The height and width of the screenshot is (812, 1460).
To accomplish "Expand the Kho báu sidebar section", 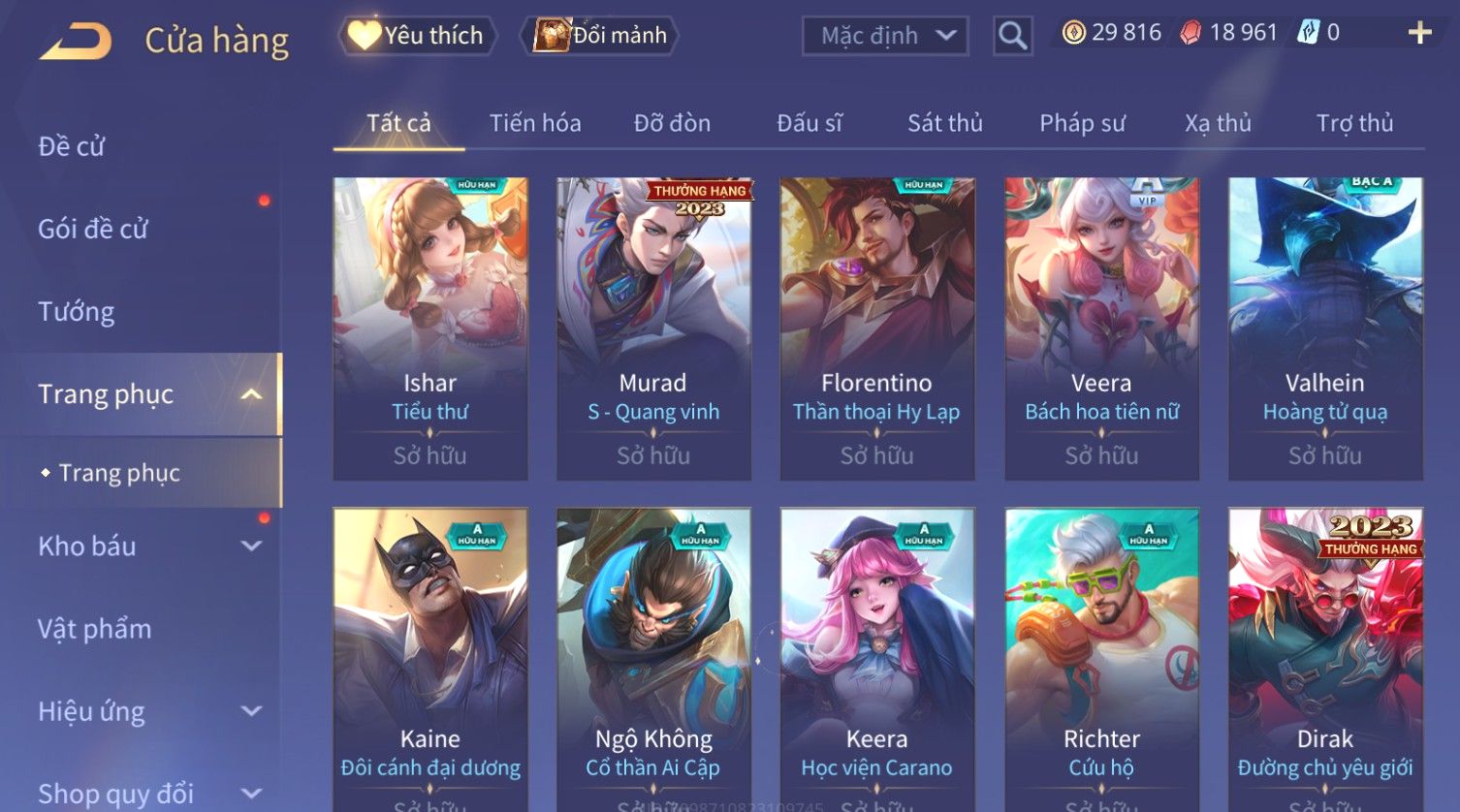I will click(250, 547).
